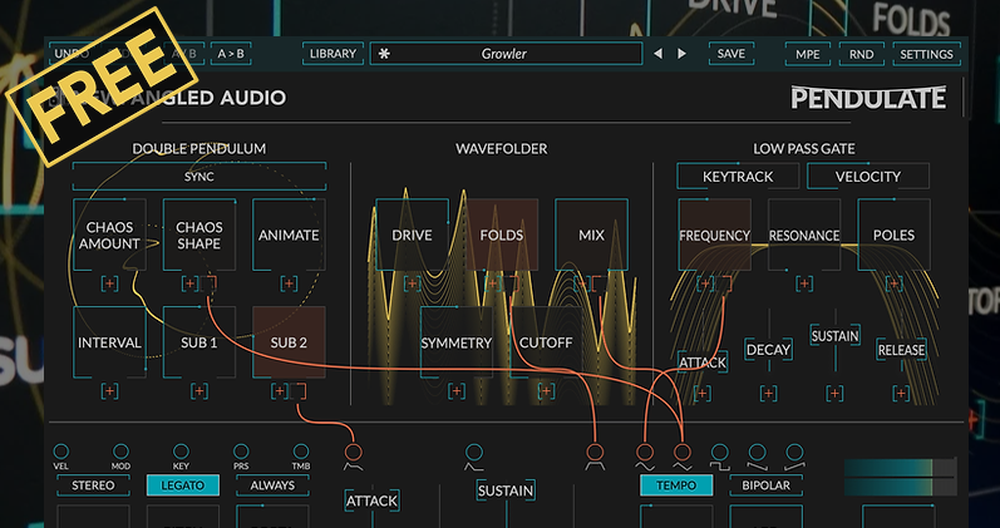Open the preset LIBRARY
This screenshot has width=1000, height=528.
click(x=332, y=54)
